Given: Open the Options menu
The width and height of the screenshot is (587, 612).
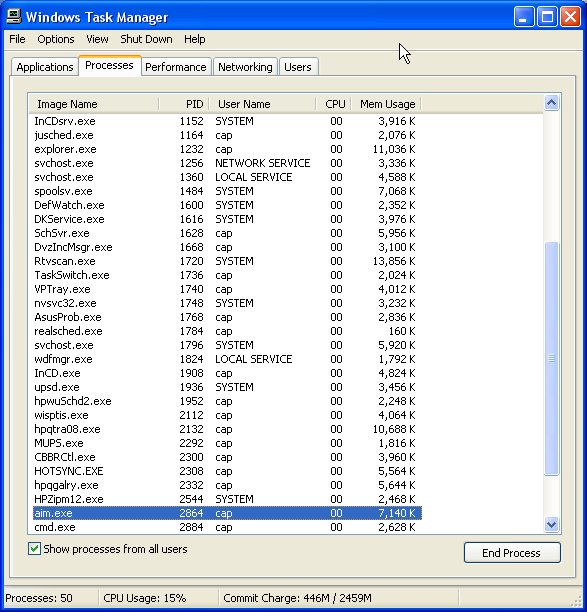Looking at the screenshot, I should click(x=55, y=39).
